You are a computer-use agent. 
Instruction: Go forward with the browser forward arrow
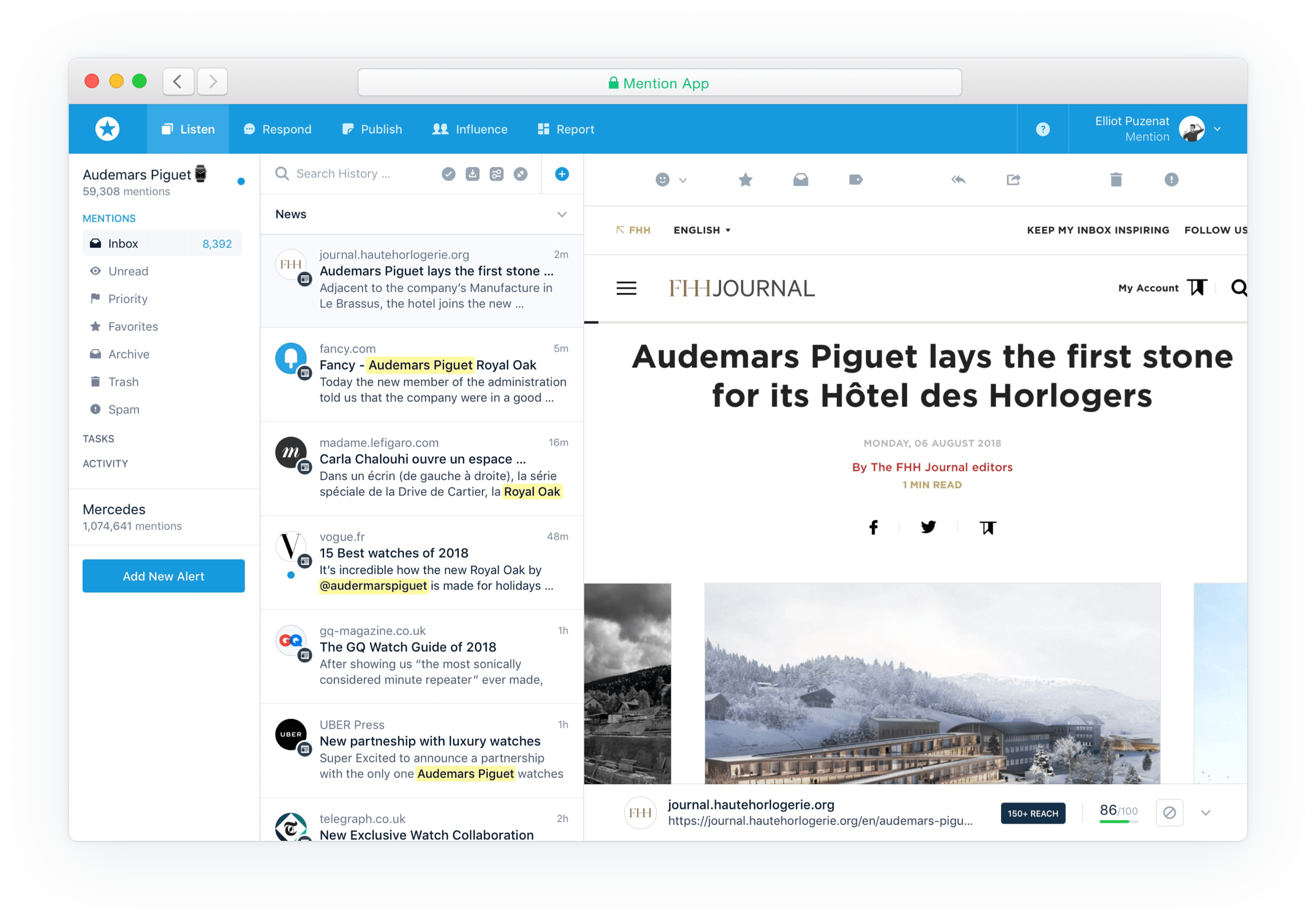(x=212, y=81)
